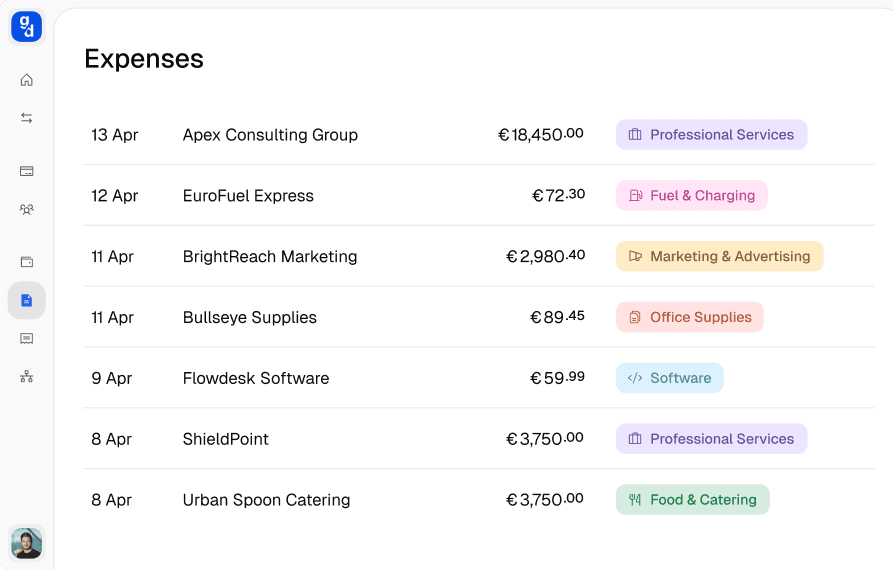
Task: Select the Software category tag
Action: pyautogui.click(x=669, y=378)
